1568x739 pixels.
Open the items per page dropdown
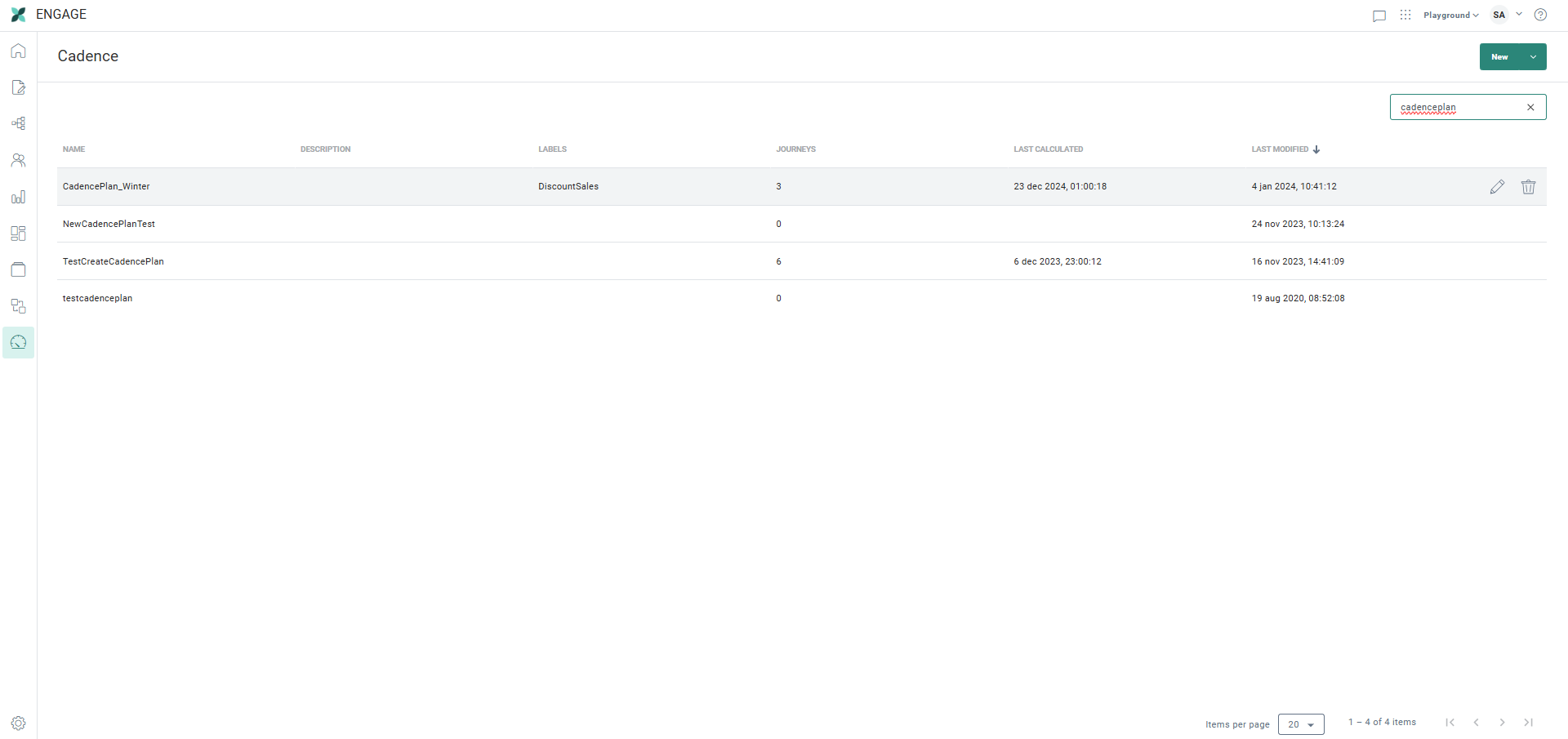pos(1300,724)
